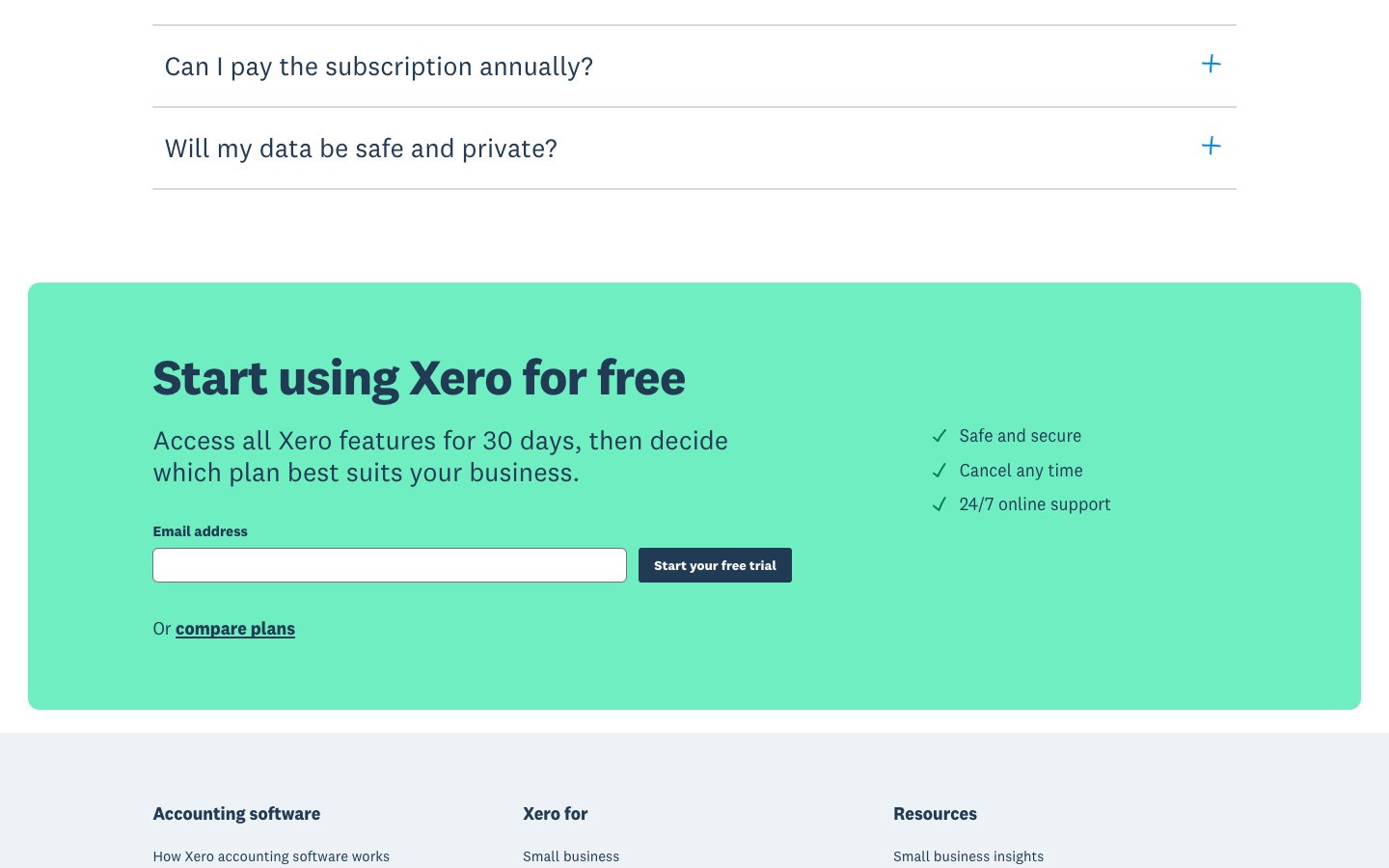Click the 'Start your free trial' button
This screenshot has height=868, width=1389.
click(x=715, y=565)
